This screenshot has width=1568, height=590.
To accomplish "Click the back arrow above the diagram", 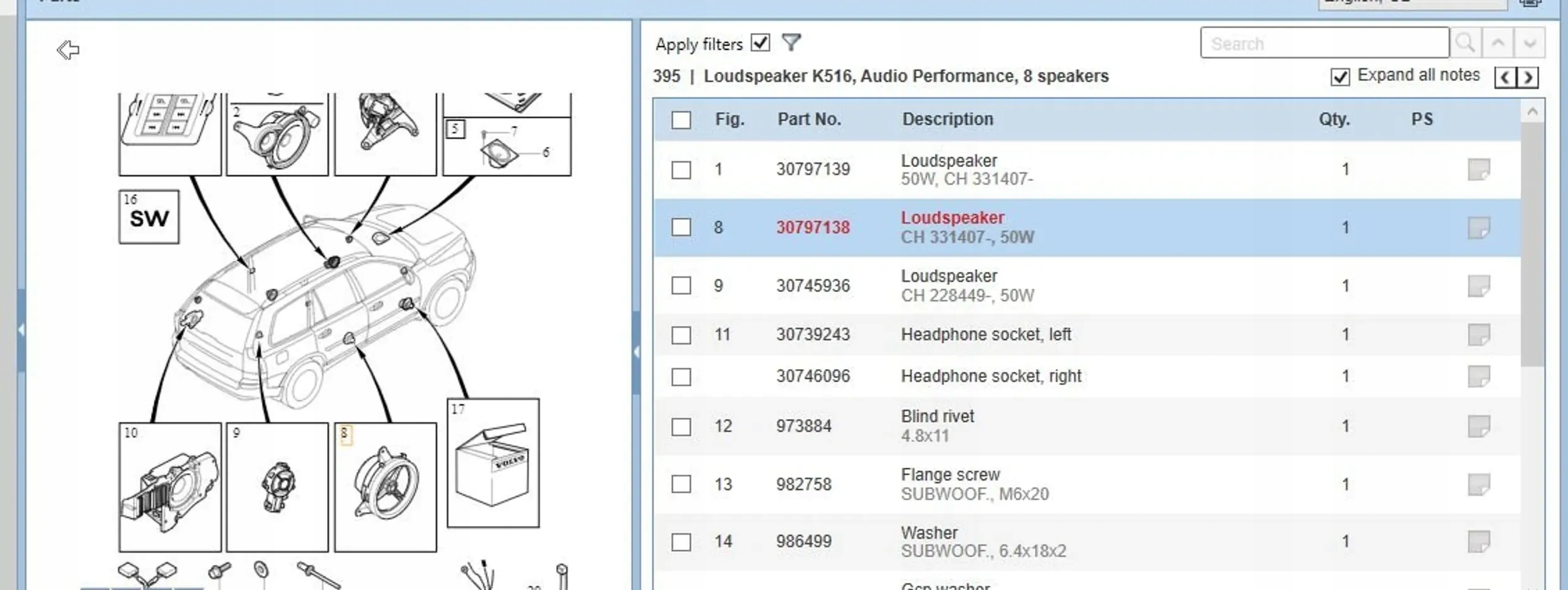I will coord(68,50).
